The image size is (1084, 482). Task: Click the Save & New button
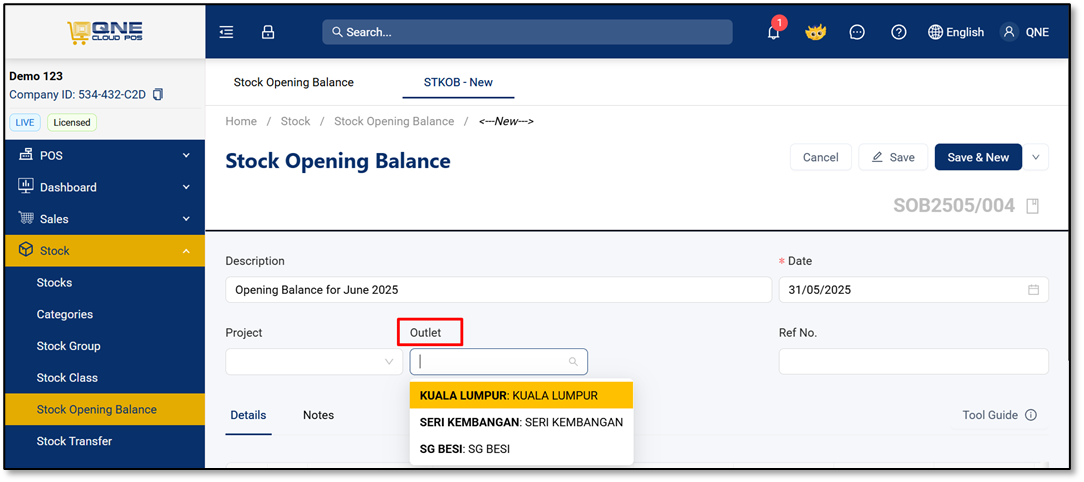[978, 157]
